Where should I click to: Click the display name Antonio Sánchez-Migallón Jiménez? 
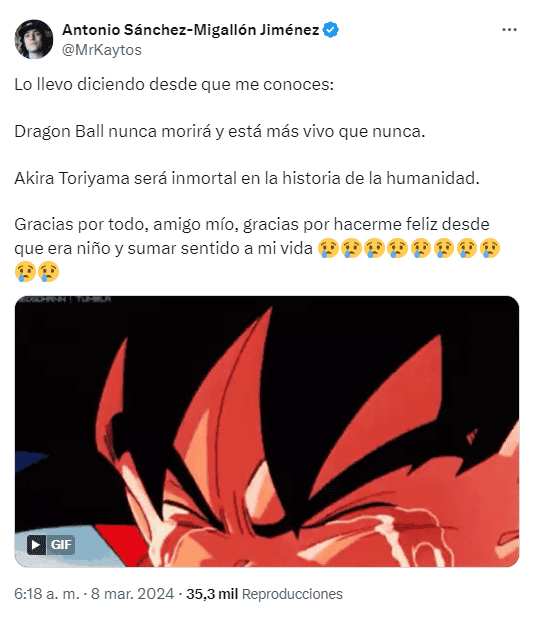[x=191, y=30]
